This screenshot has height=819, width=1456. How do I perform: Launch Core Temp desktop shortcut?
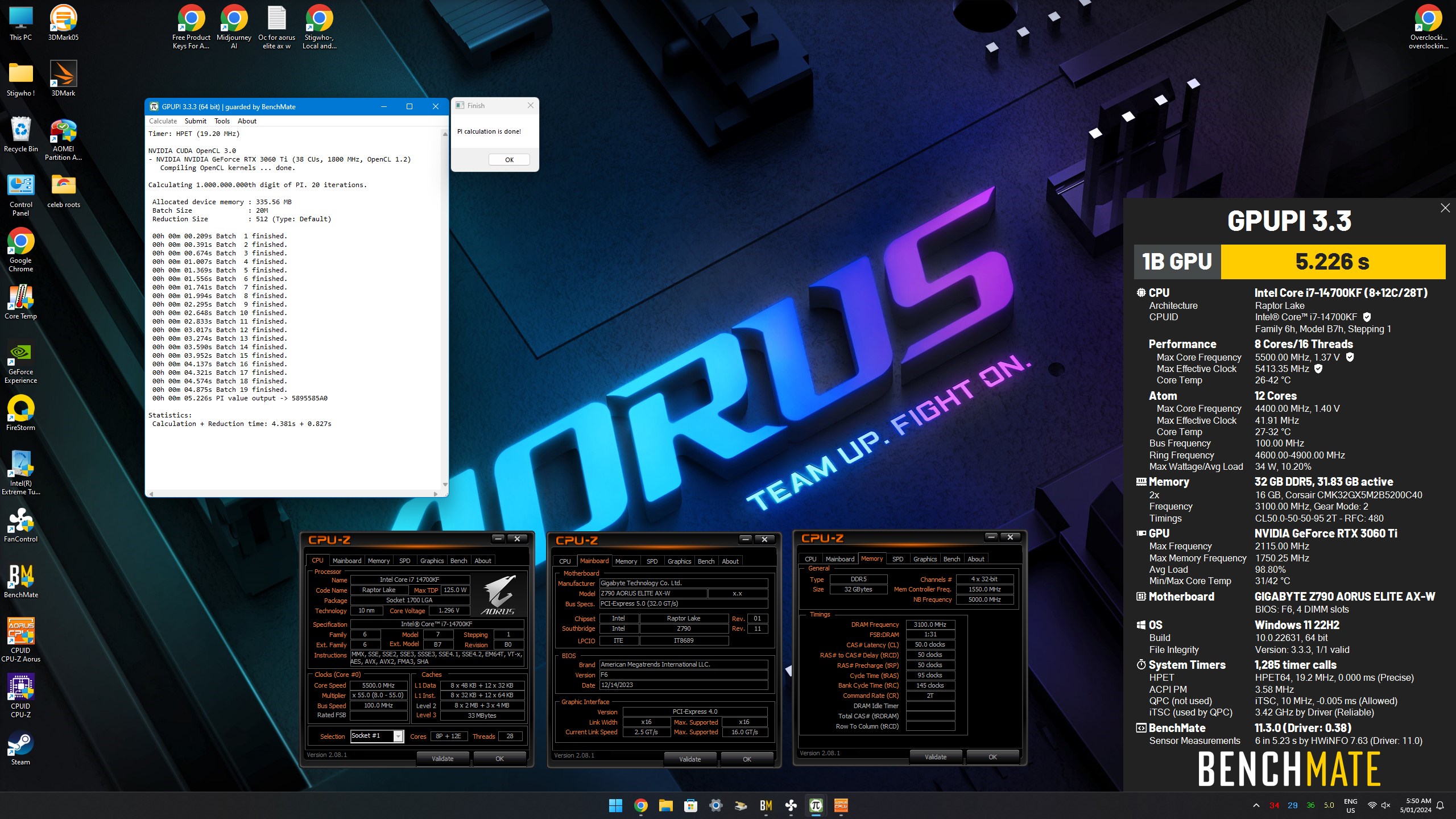(21, 303)
